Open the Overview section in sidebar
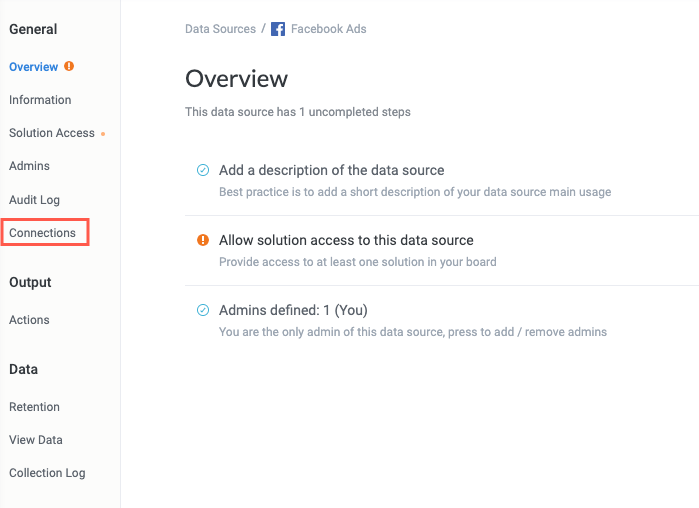This screenshot has width=699, height=508. point(34,67)
